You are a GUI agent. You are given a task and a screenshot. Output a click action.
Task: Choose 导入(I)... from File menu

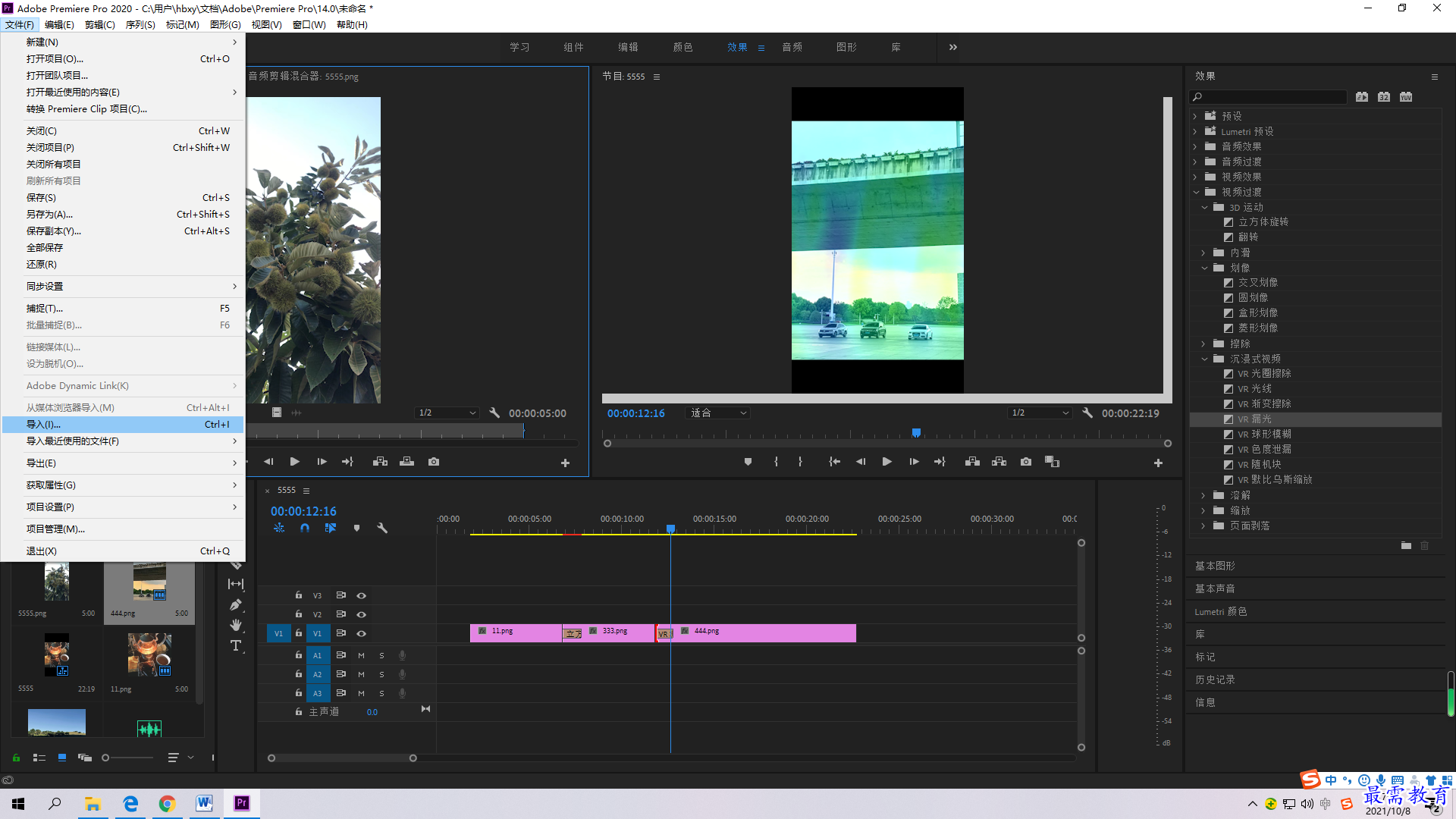coord(123,424)
